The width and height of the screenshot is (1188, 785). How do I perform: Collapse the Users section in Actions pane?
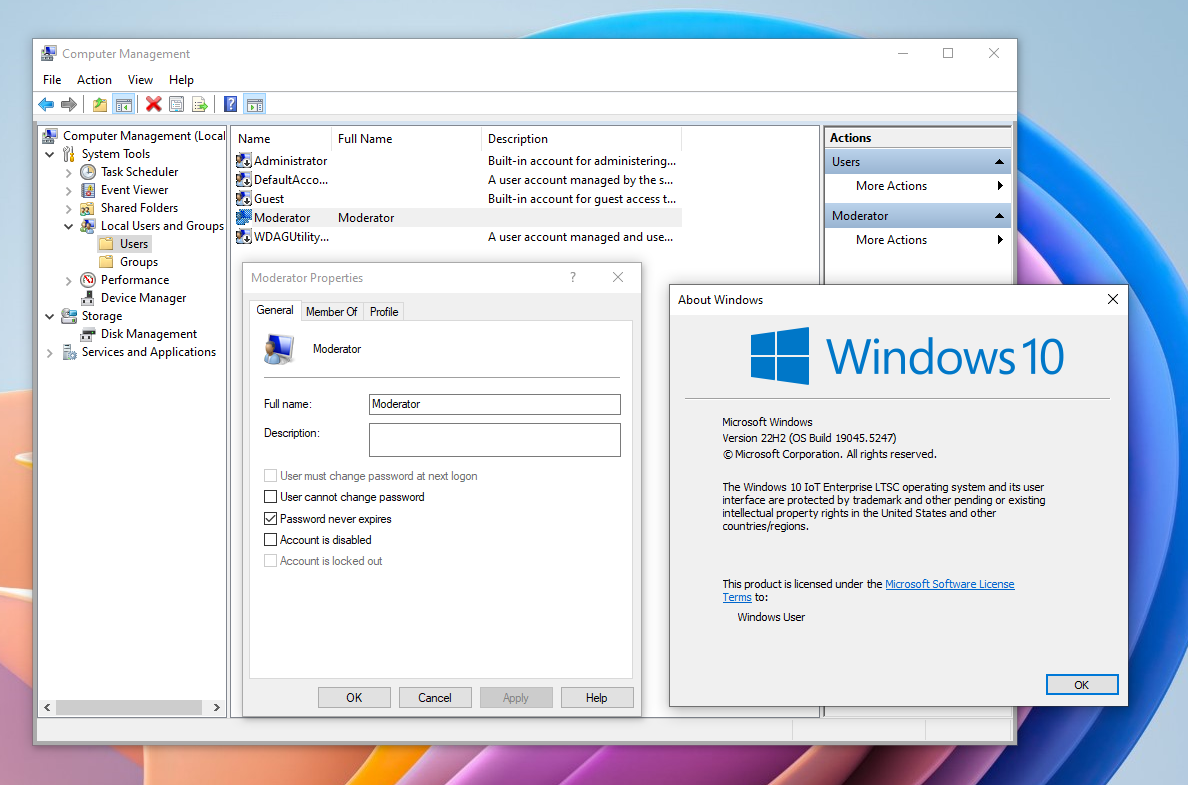tap(999, 162)
